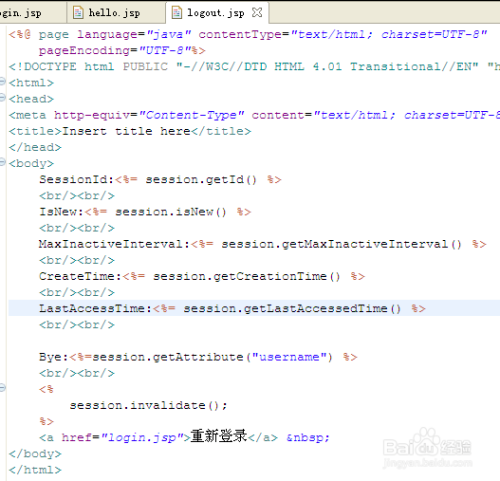
Task: Click the 重新登录 link text in code
Action: coord(219,436)
